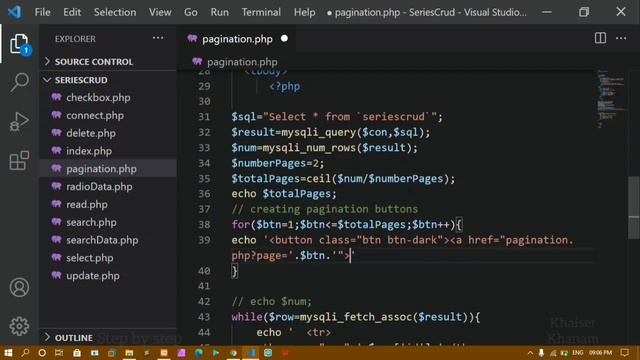The image size is (640, 360).
Task: Open File Explorer on the taskbar
Action: click(x=129, y=353)
